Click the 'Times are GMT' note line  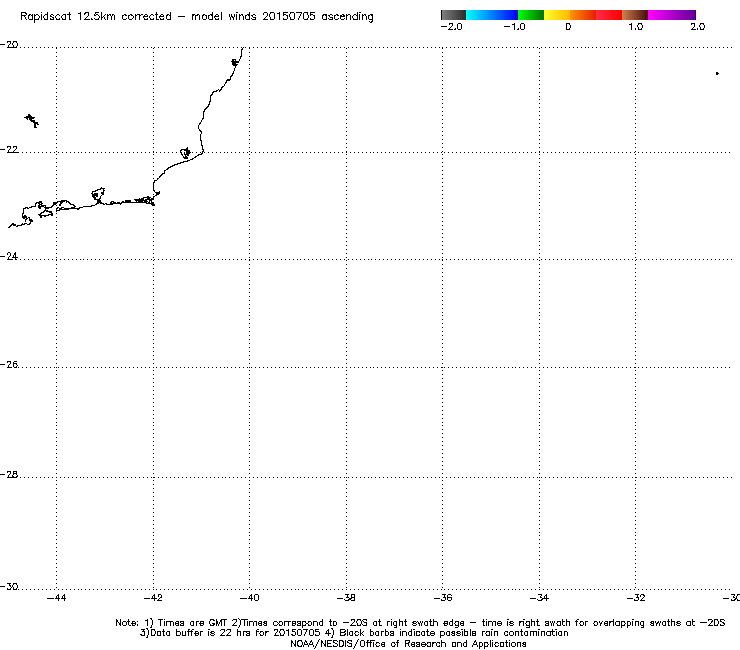(420, 623)
